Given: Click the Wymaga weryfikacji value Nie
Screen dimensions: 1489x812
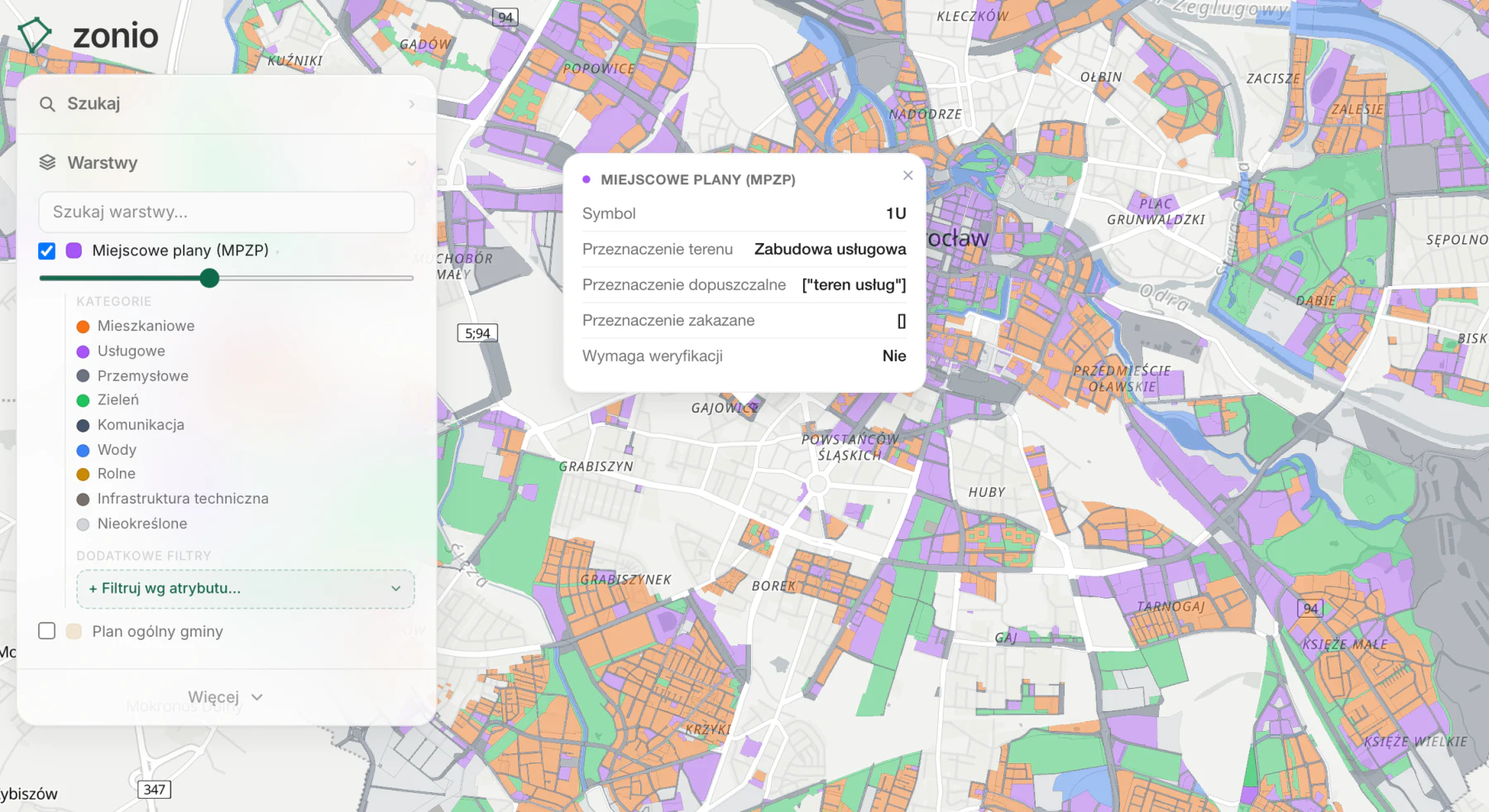Looking at the screenshot, I should (x=894, y=356).
